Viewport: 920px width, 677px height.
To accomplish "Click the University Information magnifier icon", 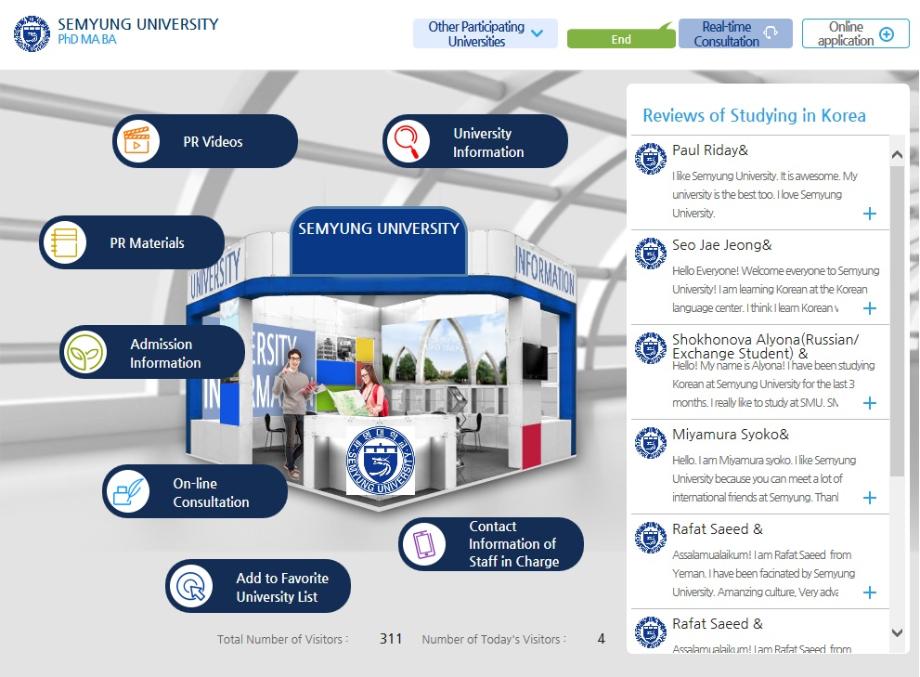I will 407,141.
